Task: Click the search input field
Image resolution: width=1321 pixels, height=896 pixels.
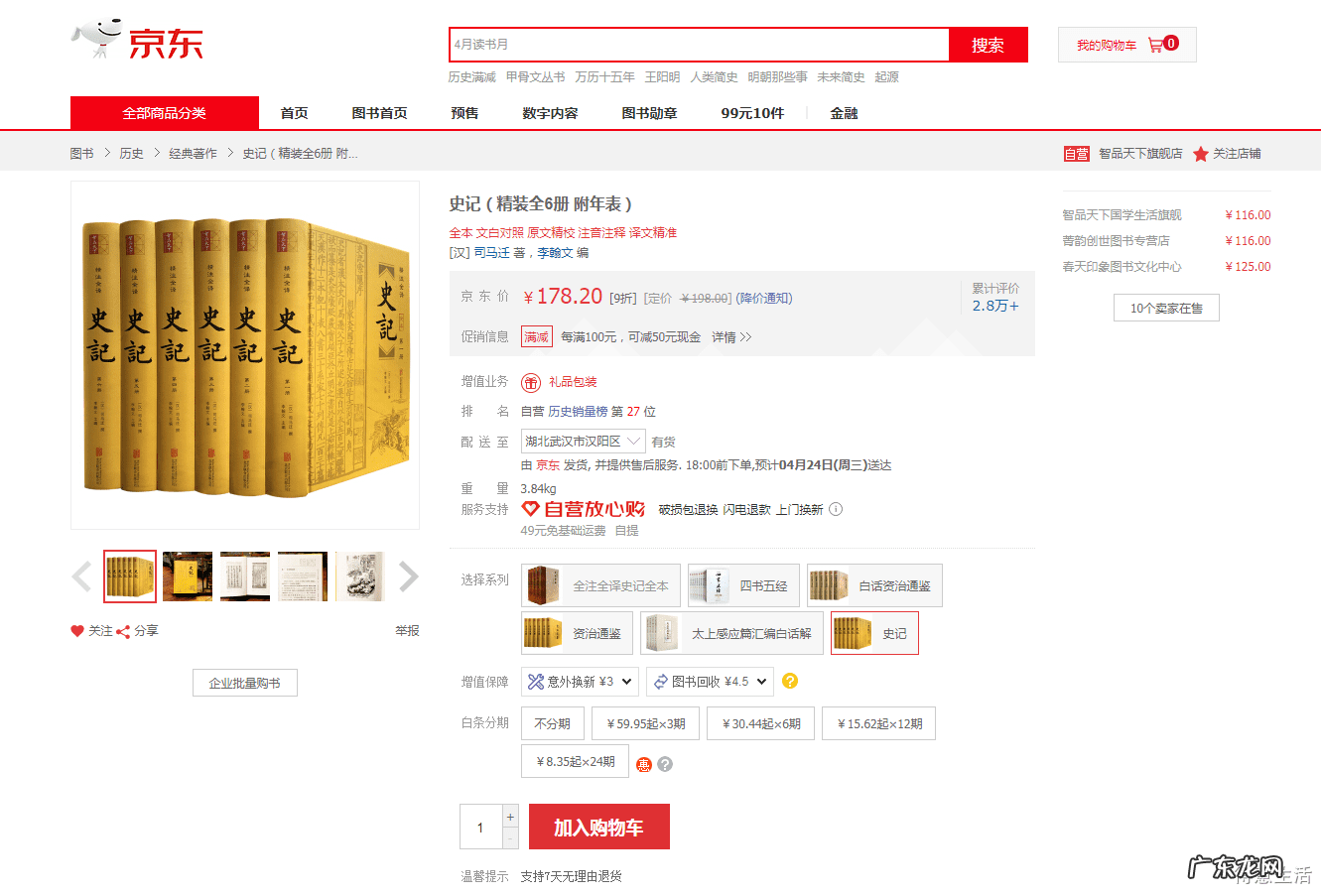Action: [700, 45]
